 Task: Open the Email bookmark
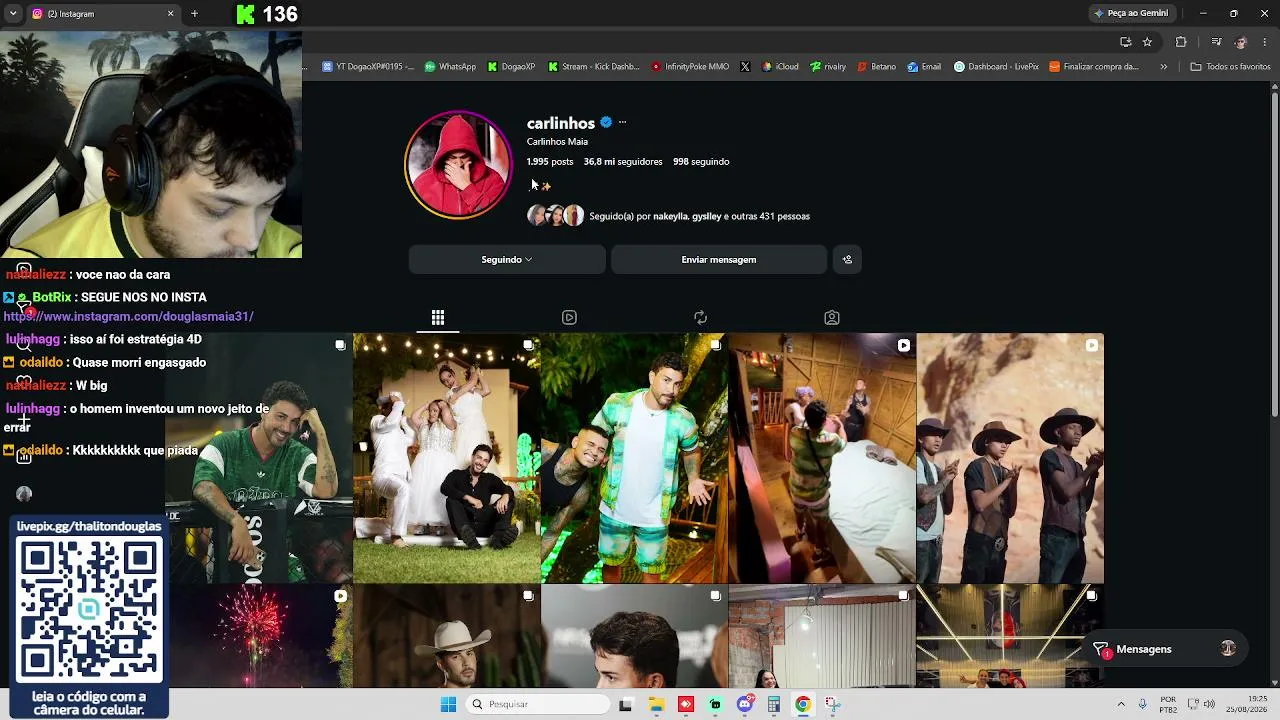pos(924,67)
